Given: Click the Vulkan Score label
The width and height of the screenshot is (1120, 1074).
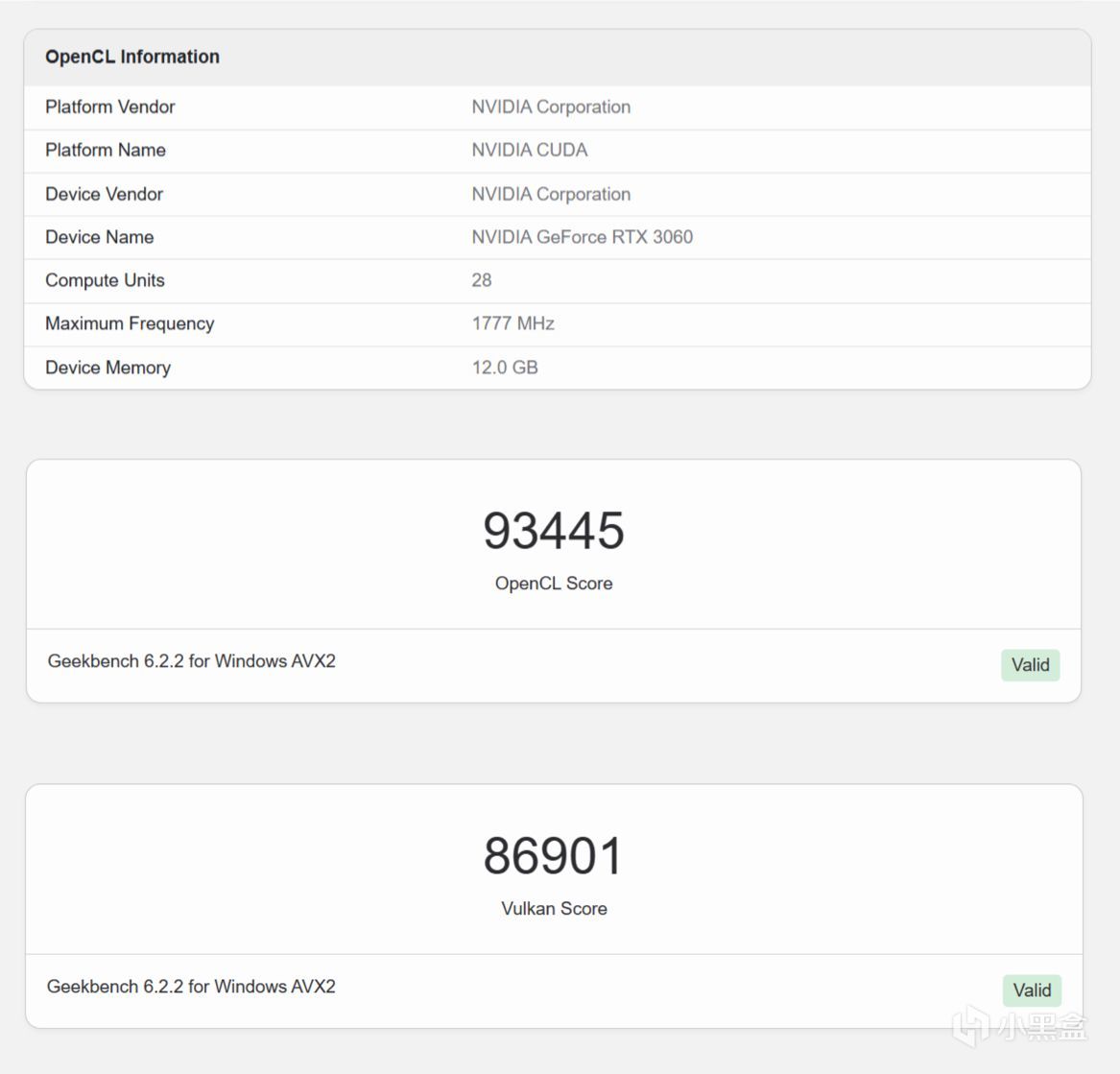Looking at the screenshot, I should coord(554,909).
